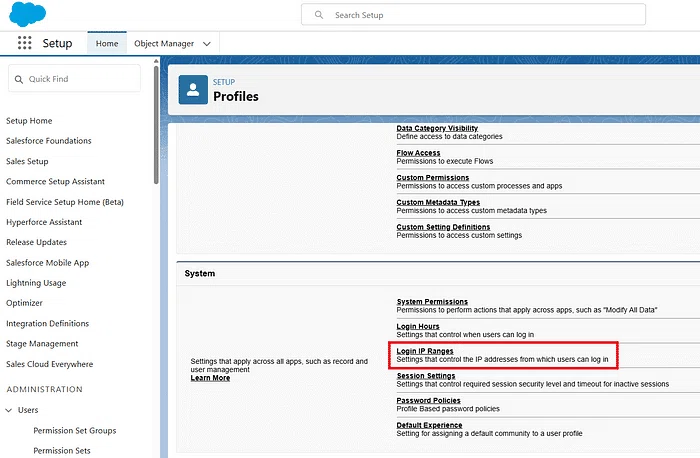Image resolution: width=700 pixels, height=458 pixels.
Task: Expand the Object Manager dropdown arrow
Action: (207, 44)
